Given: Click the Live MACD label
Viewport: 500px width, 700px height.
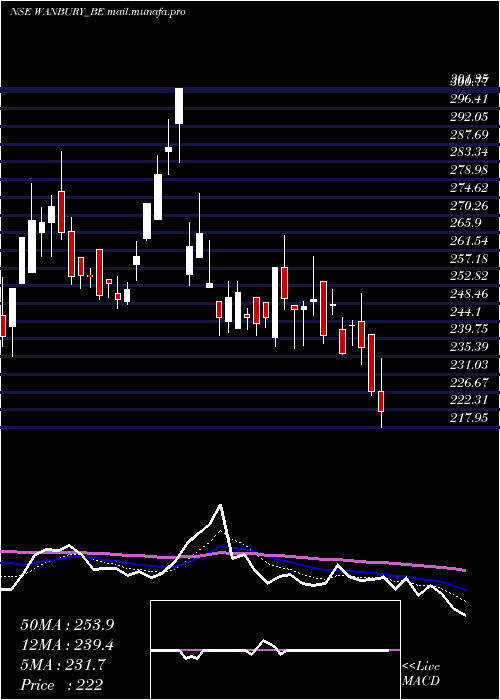Looking at the screenshot, I should (x=421, y=674).
